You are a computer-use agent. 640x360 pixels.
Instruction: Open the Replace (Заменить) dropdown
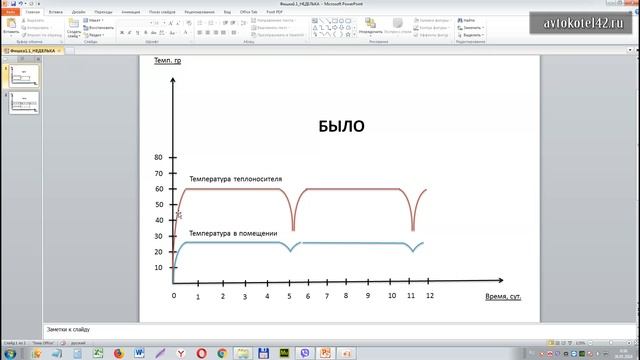pyautogui.click(x=471, y=28)
